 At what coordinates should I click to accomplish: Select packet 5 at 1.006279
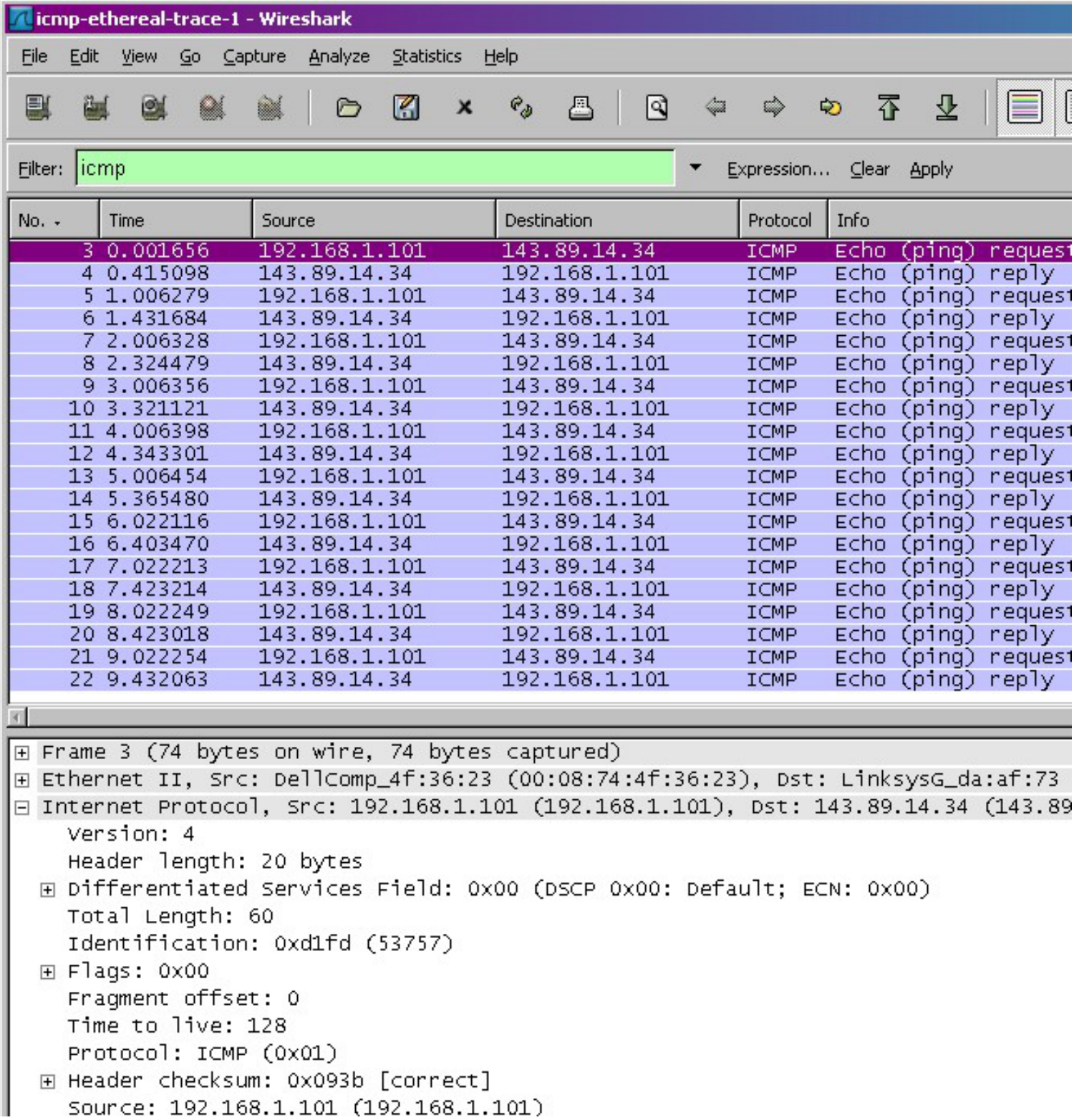(x=541, y=296)
